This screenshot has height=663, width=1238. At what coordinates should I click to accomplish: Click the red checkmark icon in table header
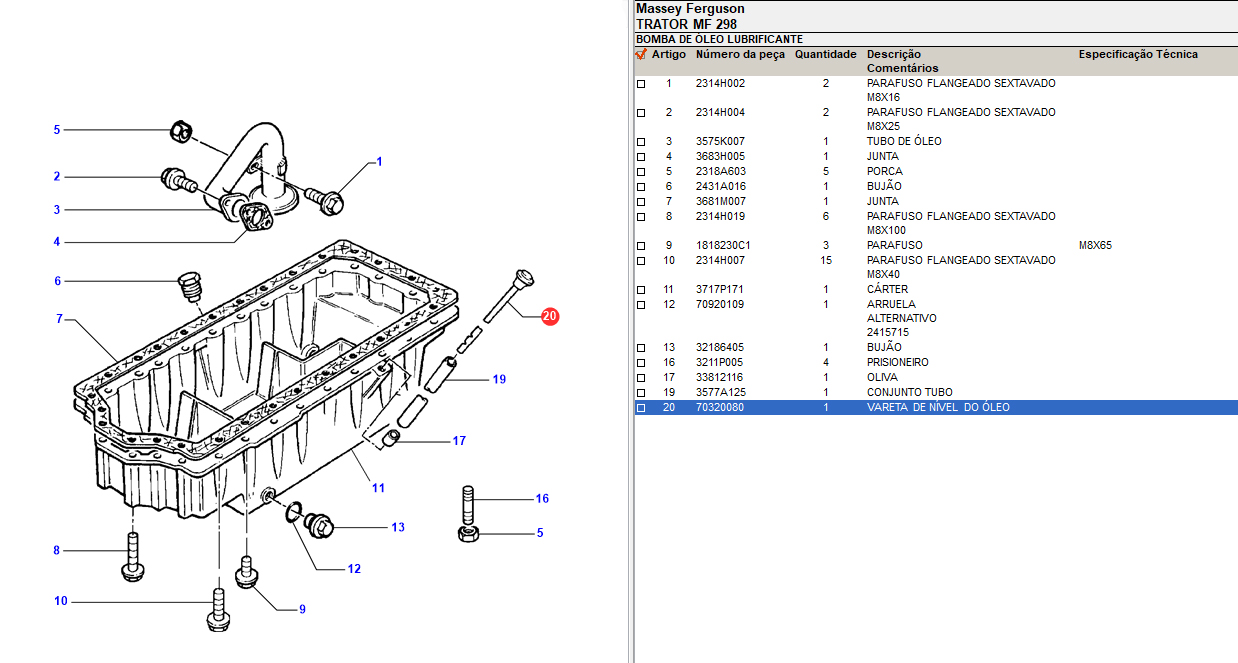coord(641,54)
